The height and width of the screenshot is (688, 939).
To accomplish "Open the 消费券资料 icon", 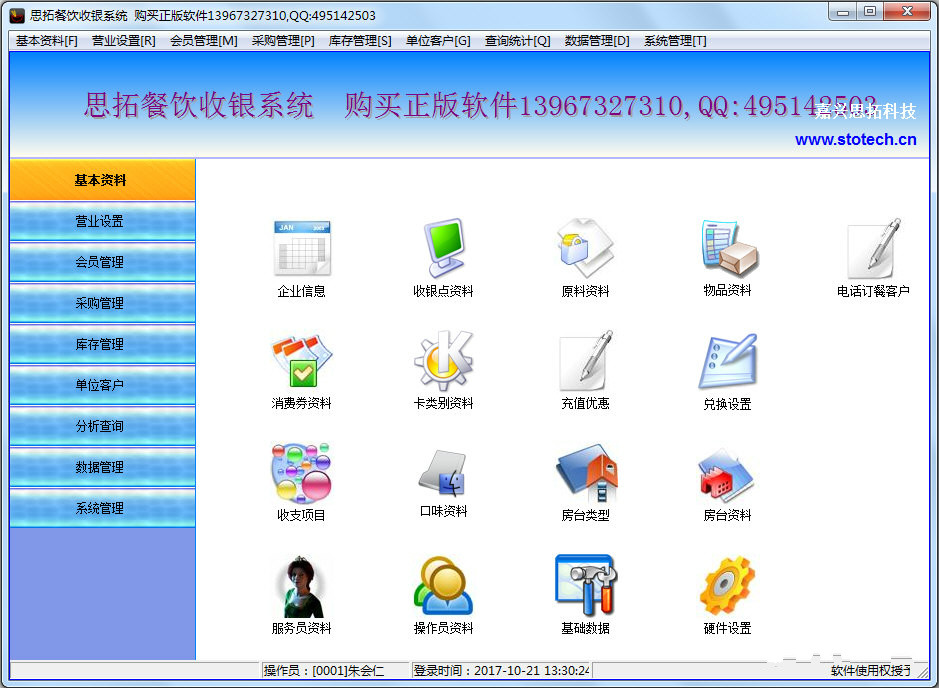I will pyautogui.click(x=301, y=360).
